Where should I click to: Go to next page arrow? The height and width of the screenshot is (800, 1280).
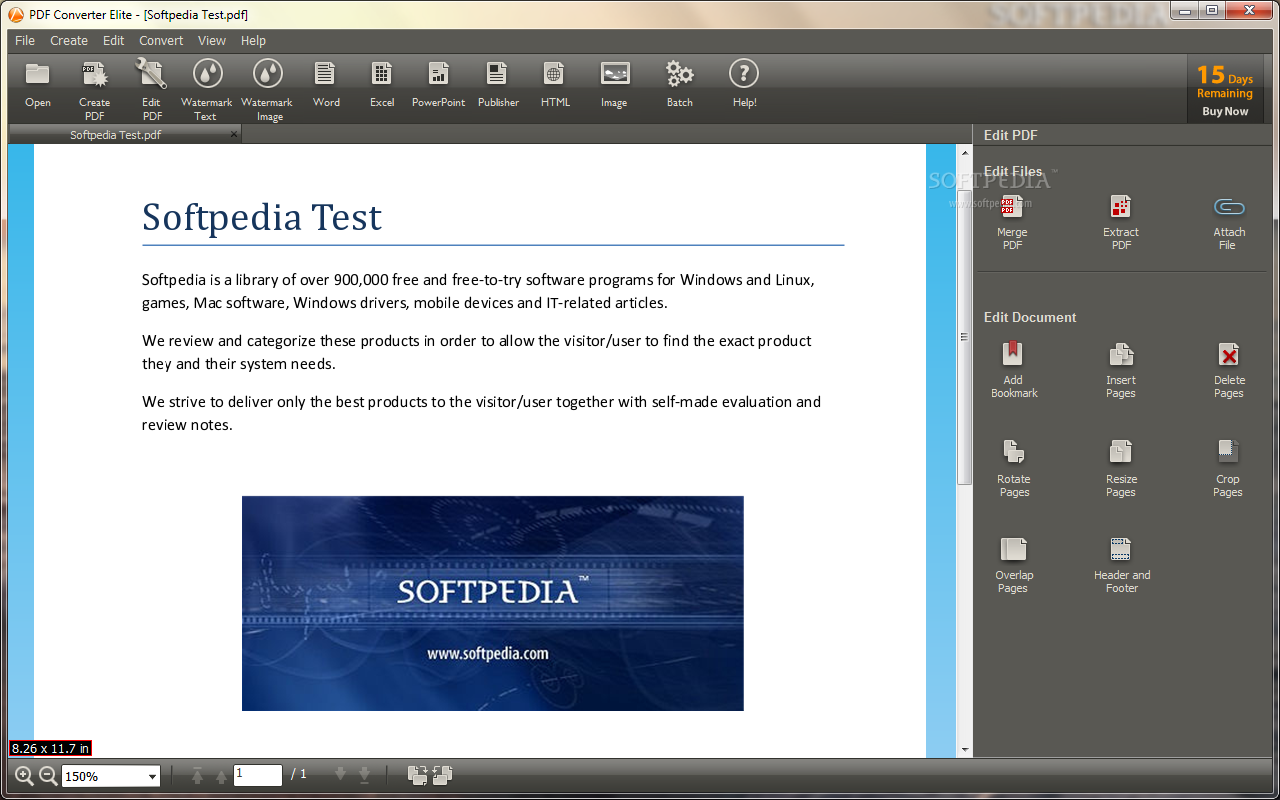point(341,774)
